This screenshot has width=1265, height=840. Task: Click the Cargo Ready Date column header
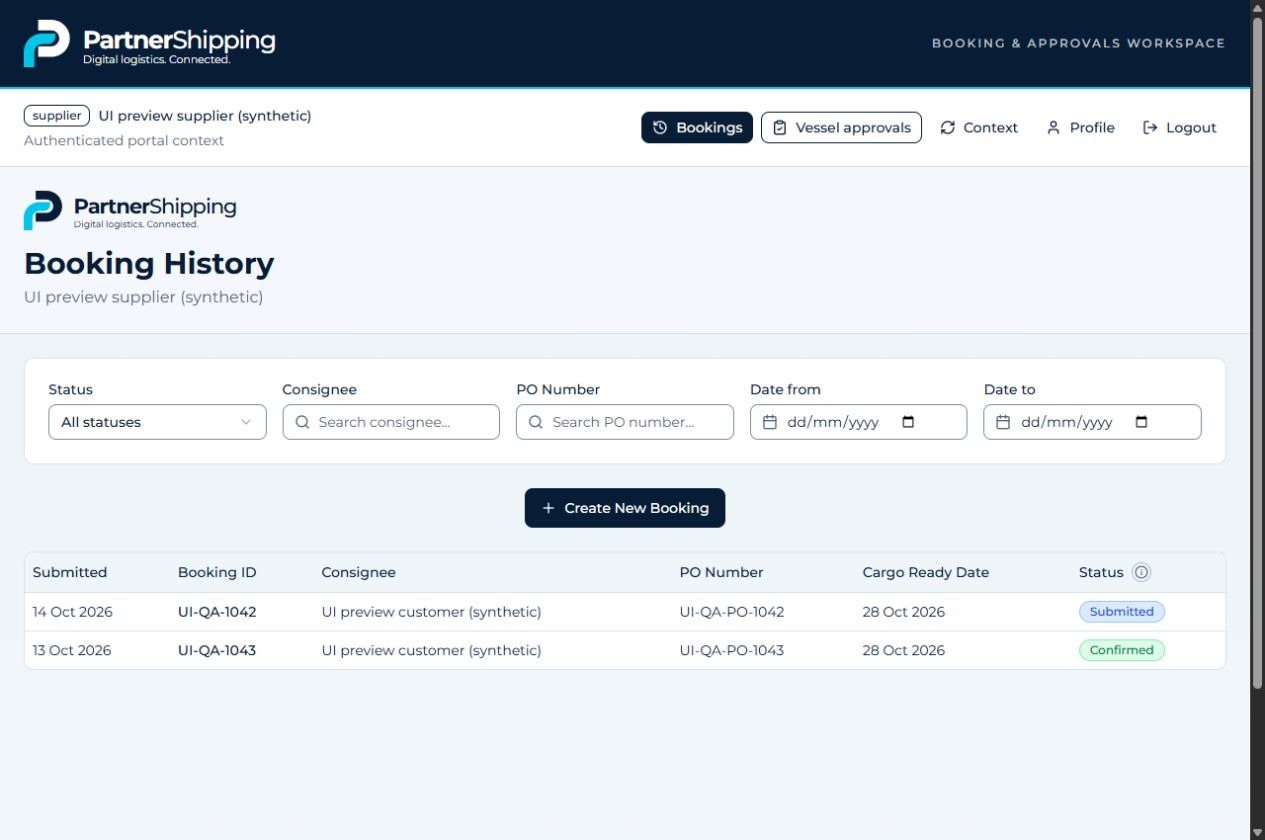926,573
